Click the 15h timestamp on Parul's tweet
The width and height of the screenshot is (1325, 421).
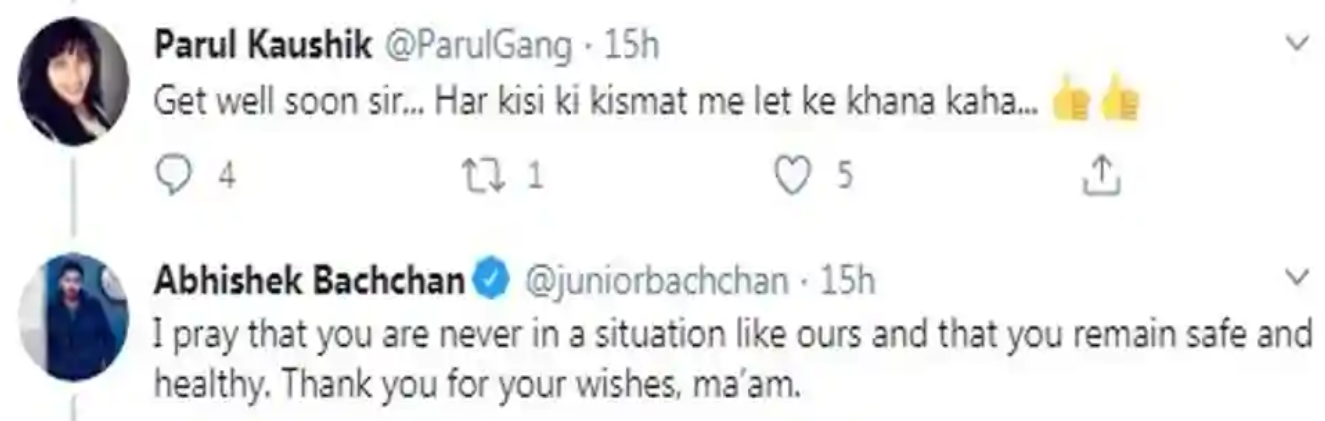coord(632,47)
